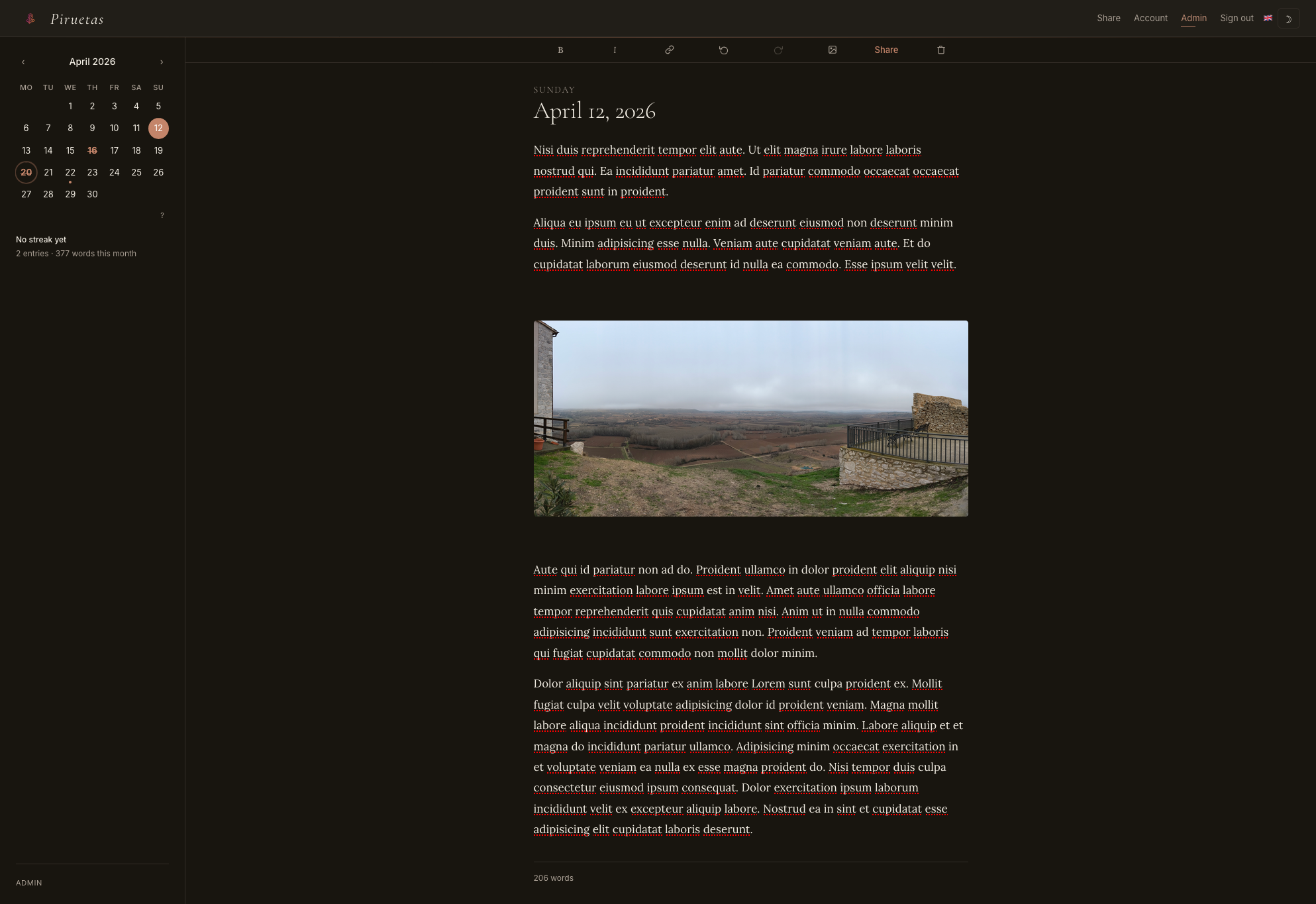The height and width of the screenshot is (904, 1316).
Task: Change language via the UK flag
Action: [x=1268, y=18]
